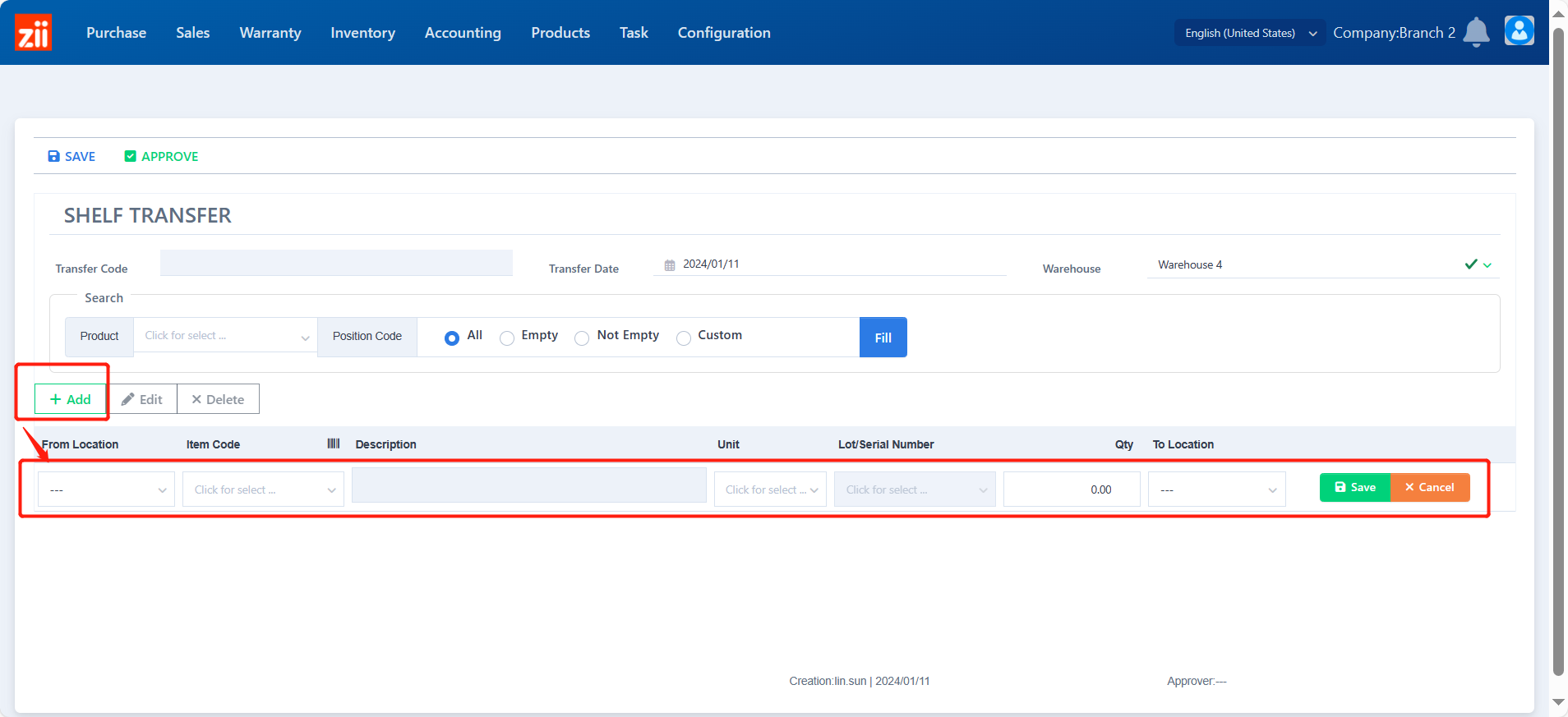
Task: Open the Product search dropdown
Action: pyautogui.click(x=225, y=336)
